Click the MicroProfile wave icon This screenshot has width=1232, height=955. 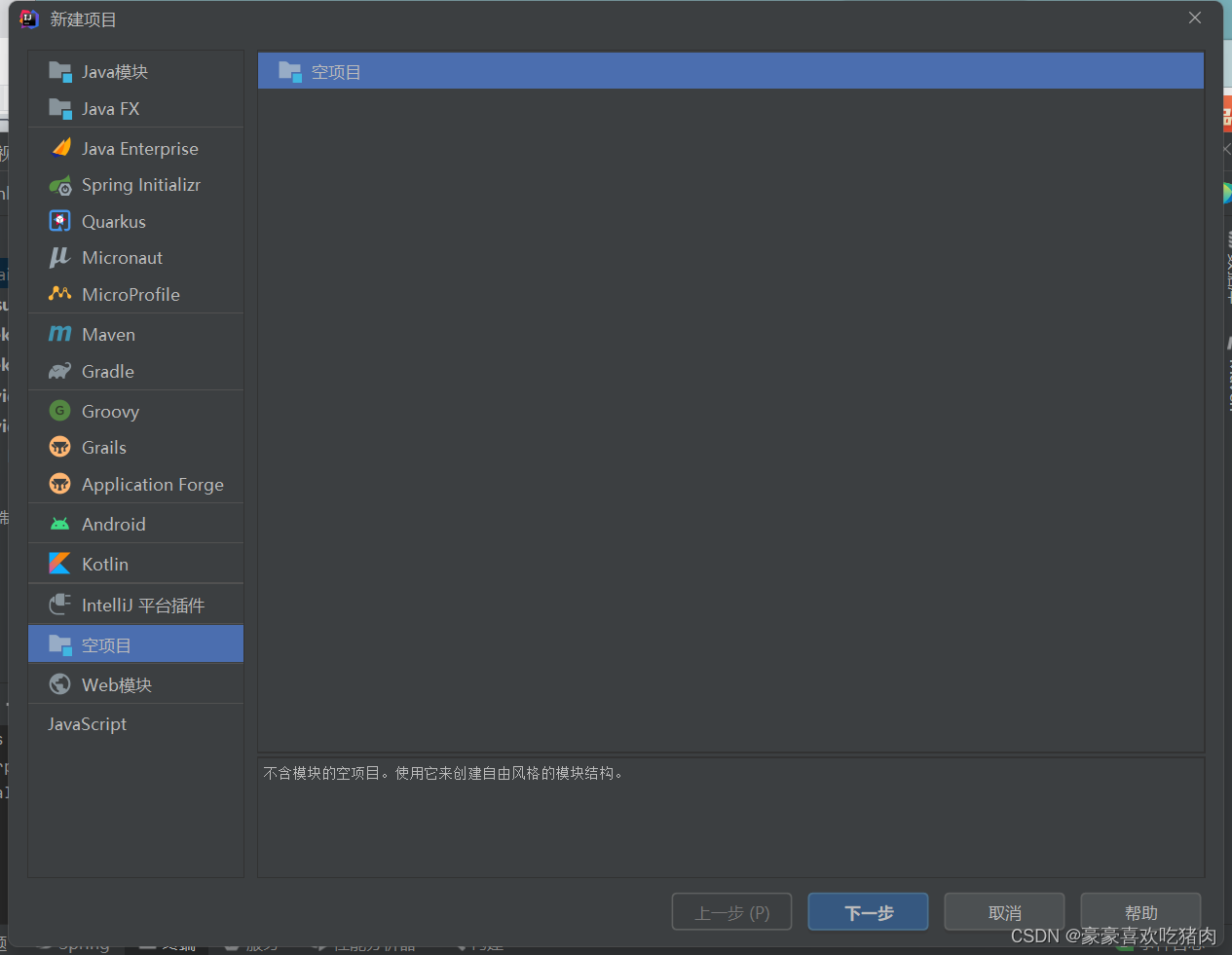(60, 293)
